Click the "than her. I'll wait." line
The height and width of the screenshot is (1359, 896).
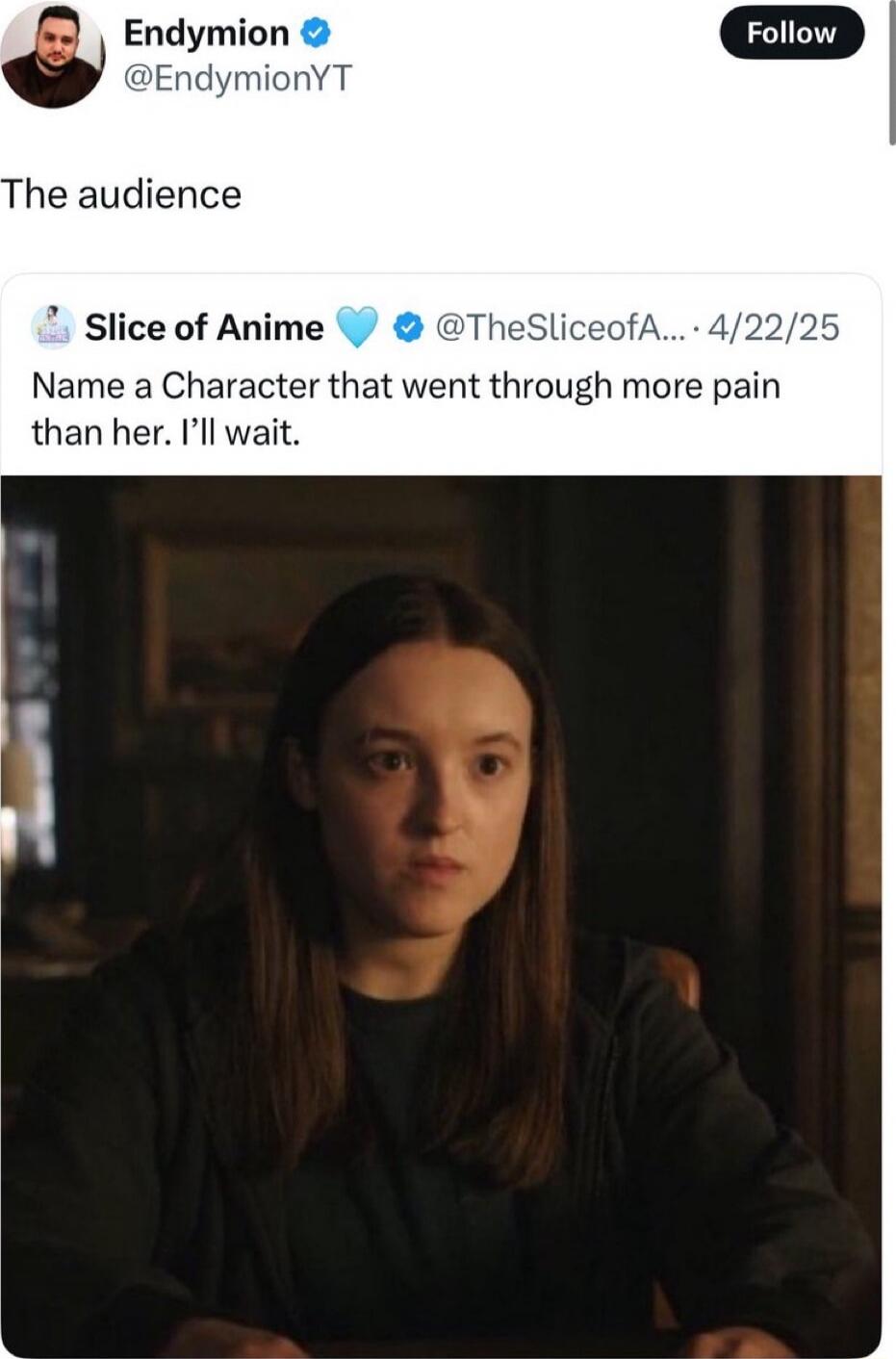point(166,432)
